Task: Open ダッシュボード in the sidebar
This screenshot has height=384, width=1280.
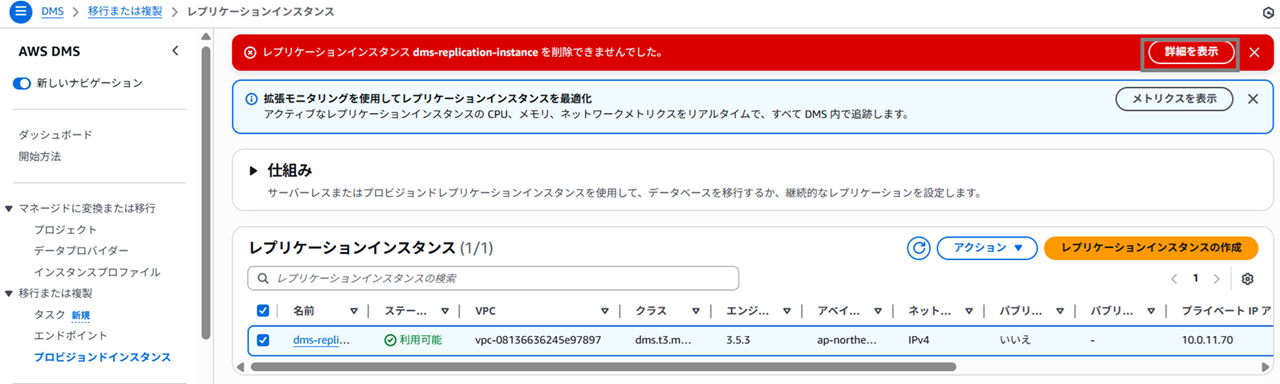Action: click(55, 134)
